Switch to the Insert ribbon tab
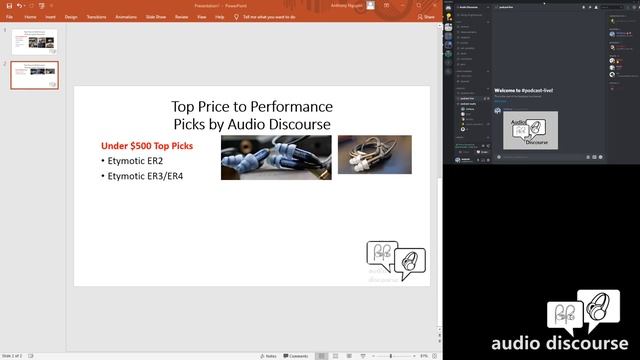 [x=50, y=17]
